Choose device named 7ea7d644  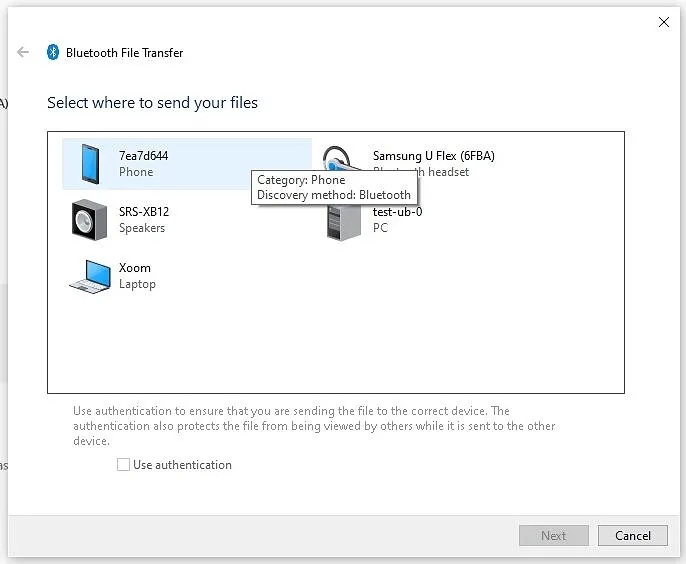pos(144,156)
